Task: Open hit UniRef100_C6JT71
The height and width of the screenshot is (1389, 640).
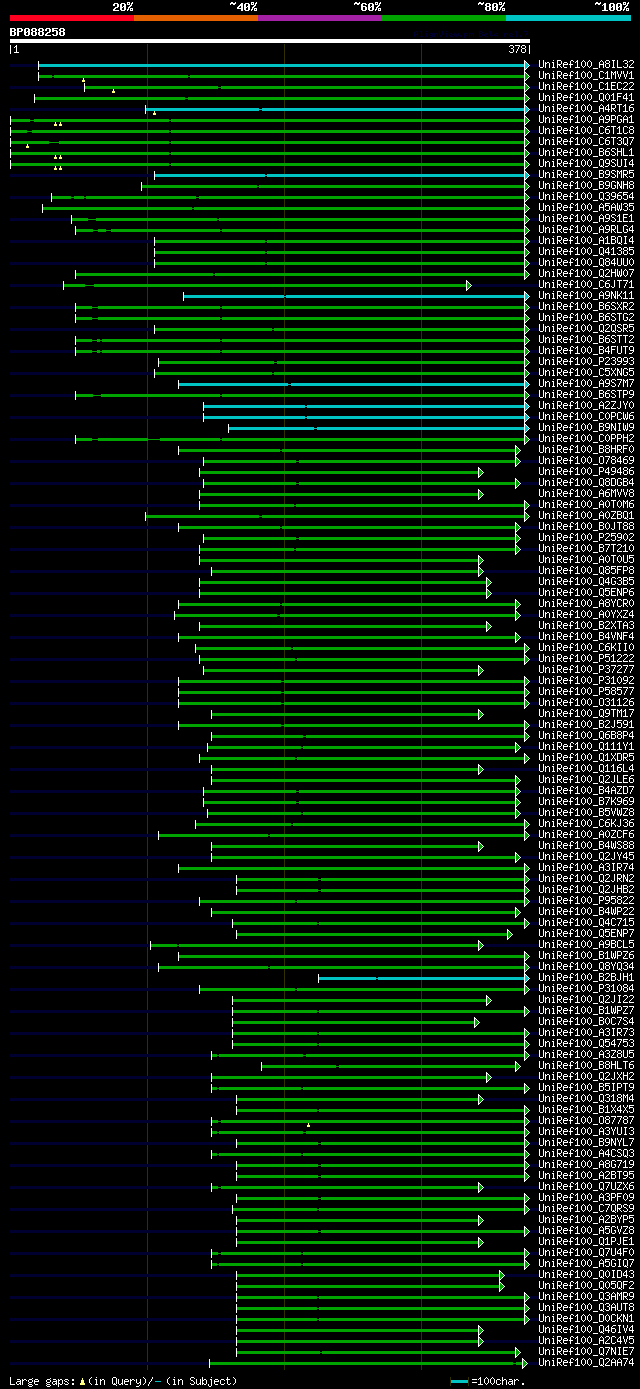Action: pos(586,284)
